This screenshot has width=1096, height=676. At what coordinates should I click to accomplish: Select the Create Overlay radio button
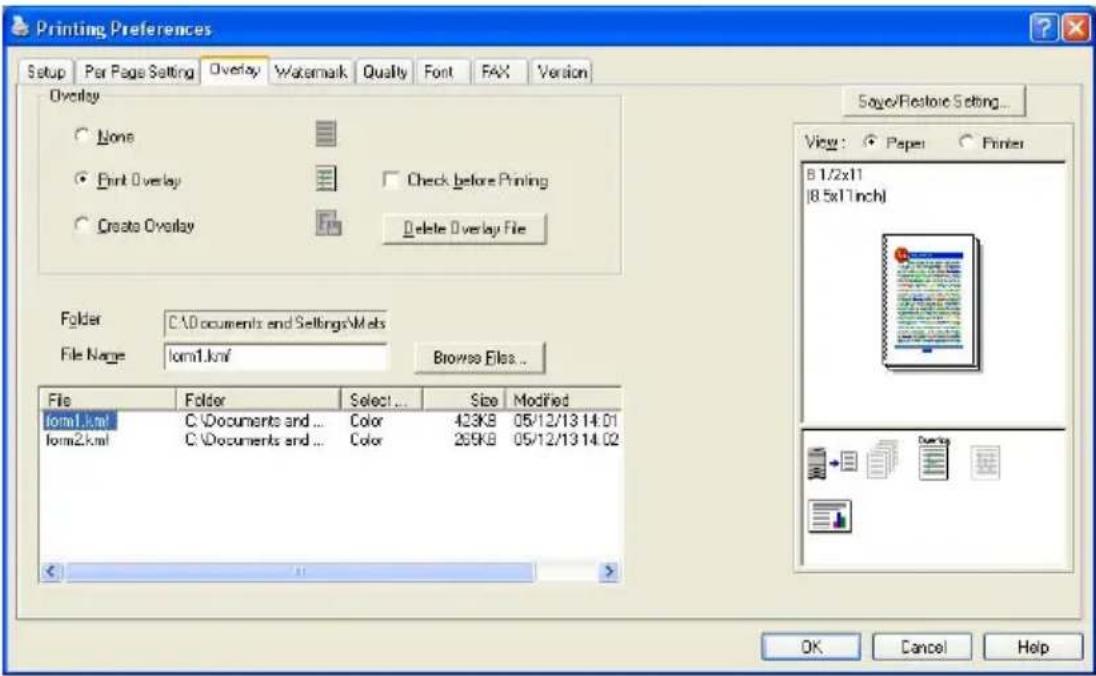[x=82, y=224]
